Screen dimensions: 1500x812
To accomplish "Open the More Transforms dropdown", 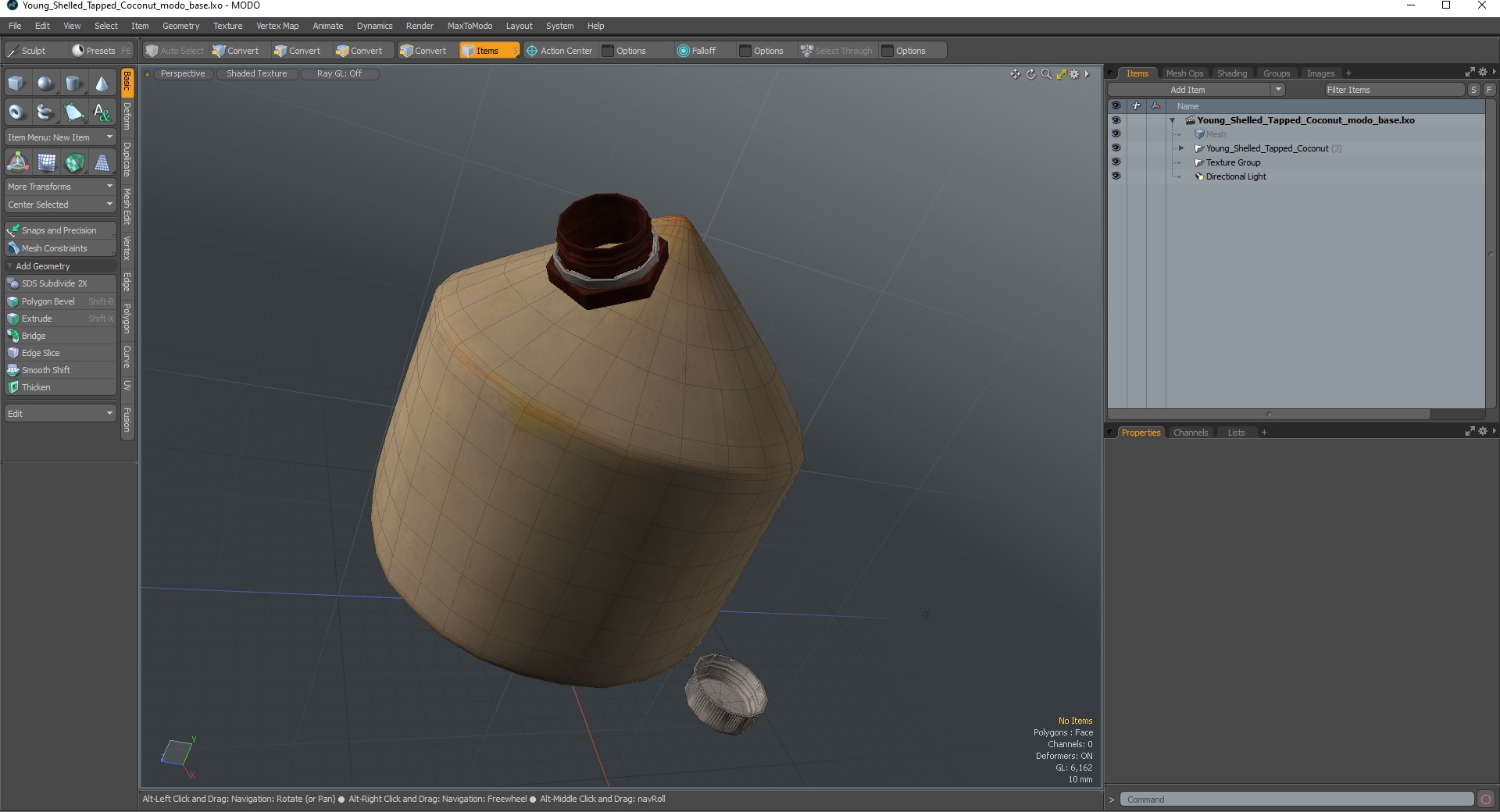I will pyautogui.click(x=60, y=187).
